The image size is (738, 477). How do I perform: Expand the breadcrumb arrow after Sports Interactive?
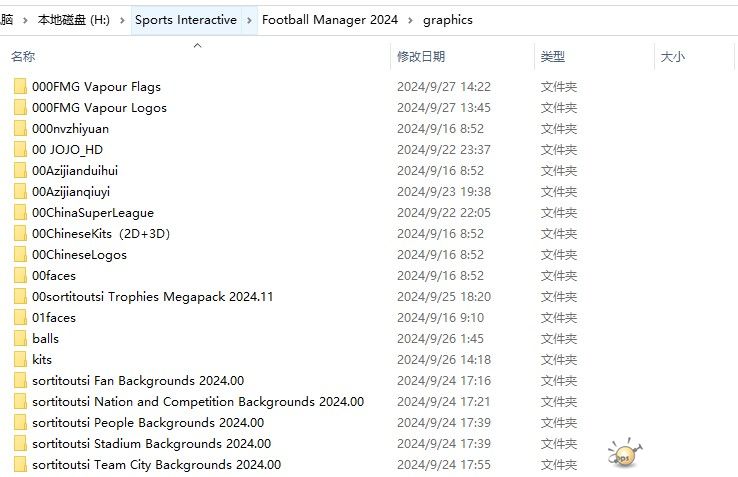[249, 20]
